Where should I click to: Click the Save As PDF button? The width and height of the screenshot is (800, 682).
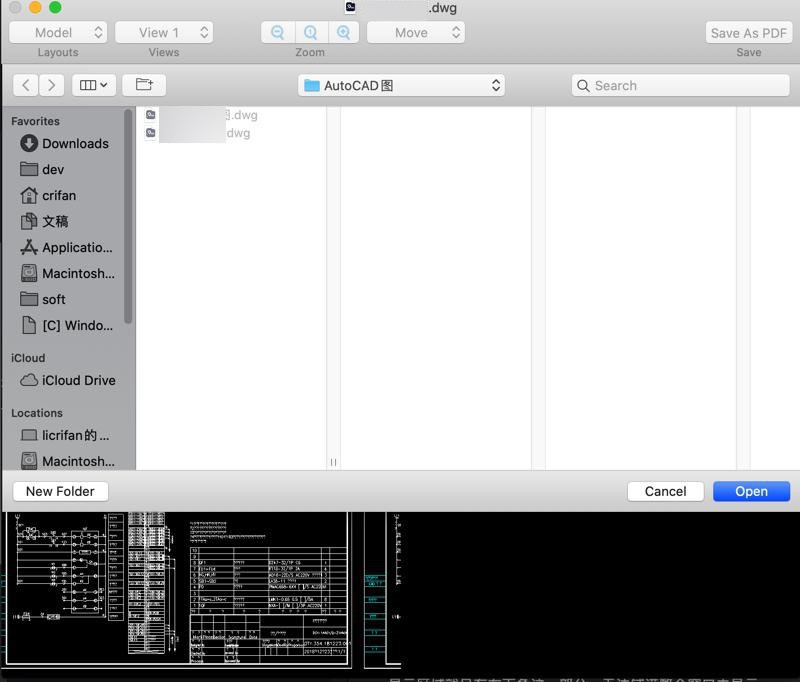(748, 33)
